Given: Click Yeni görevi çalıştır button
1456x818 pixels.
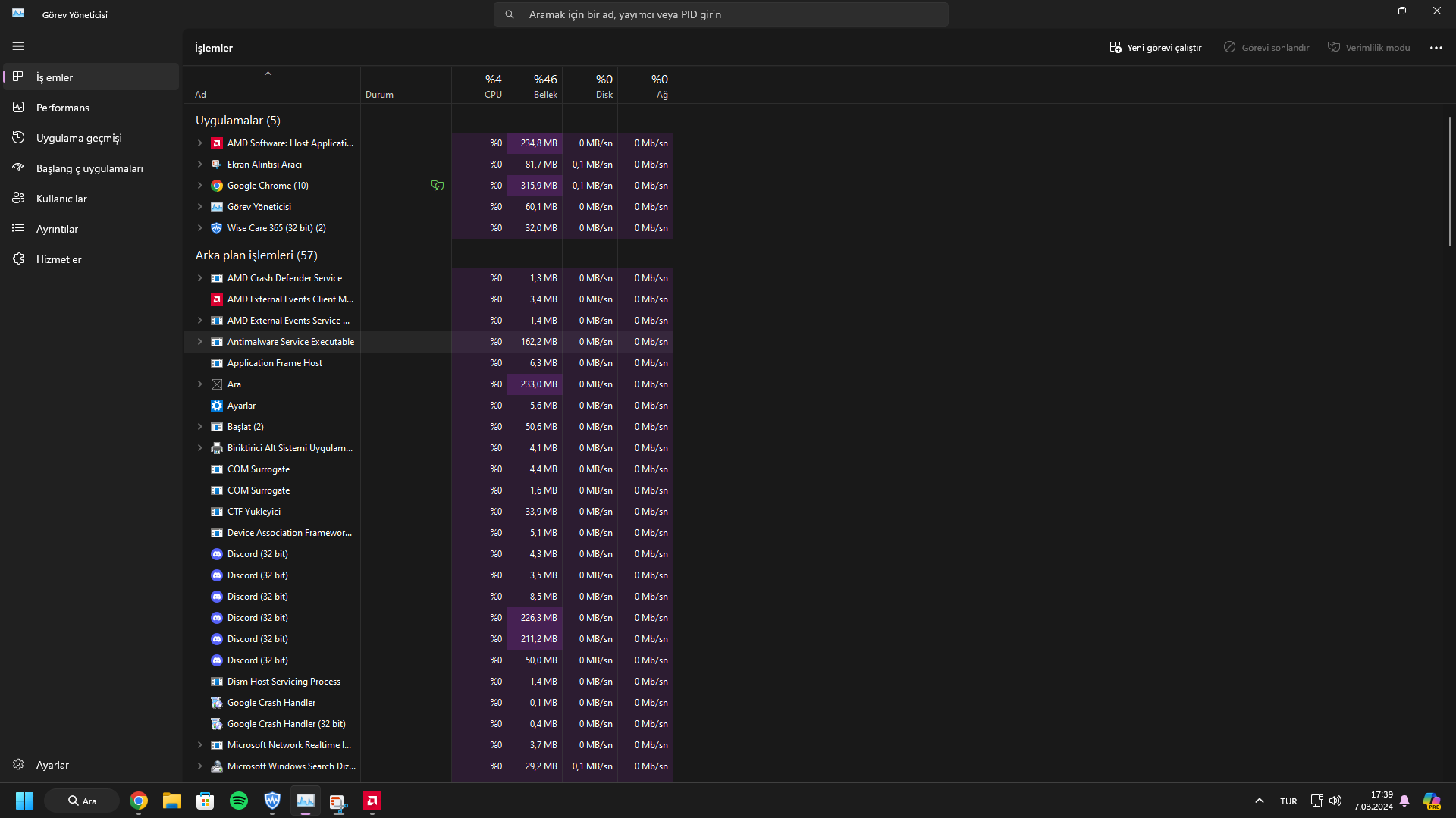Looking at the screenshot, I should tap(1155, 48).
